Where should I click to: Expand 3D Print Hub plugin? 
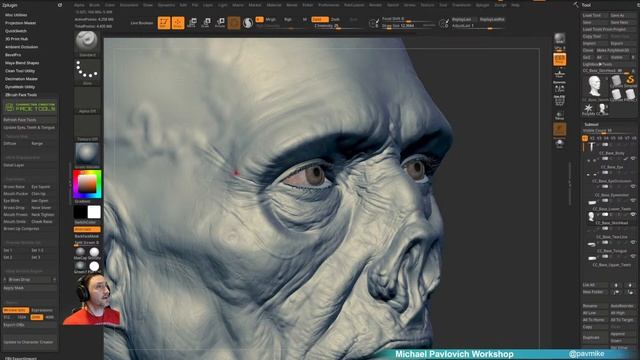coord(16,39)
